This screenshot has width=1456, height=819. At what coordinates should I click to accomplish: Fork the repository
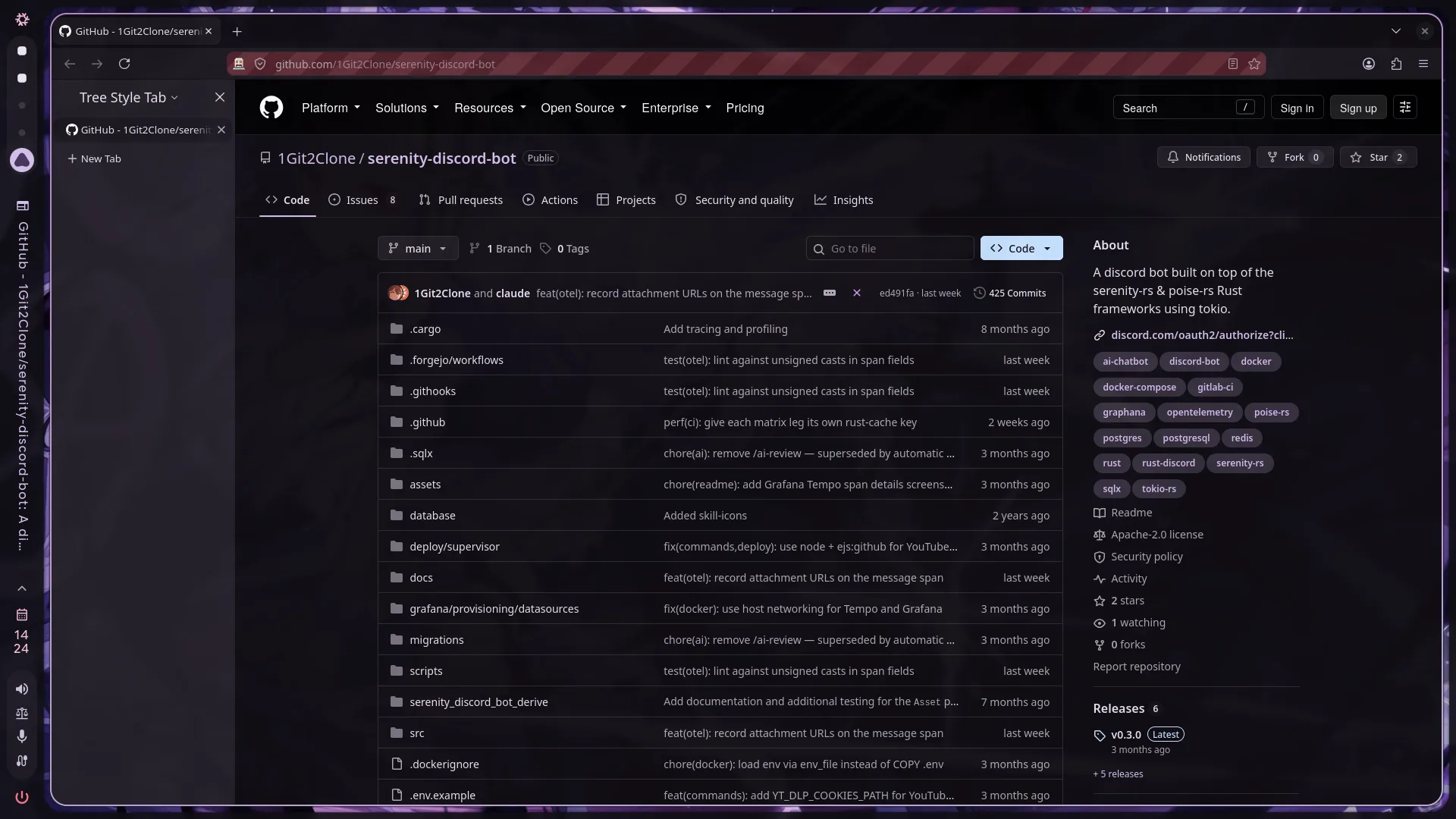1295,157
